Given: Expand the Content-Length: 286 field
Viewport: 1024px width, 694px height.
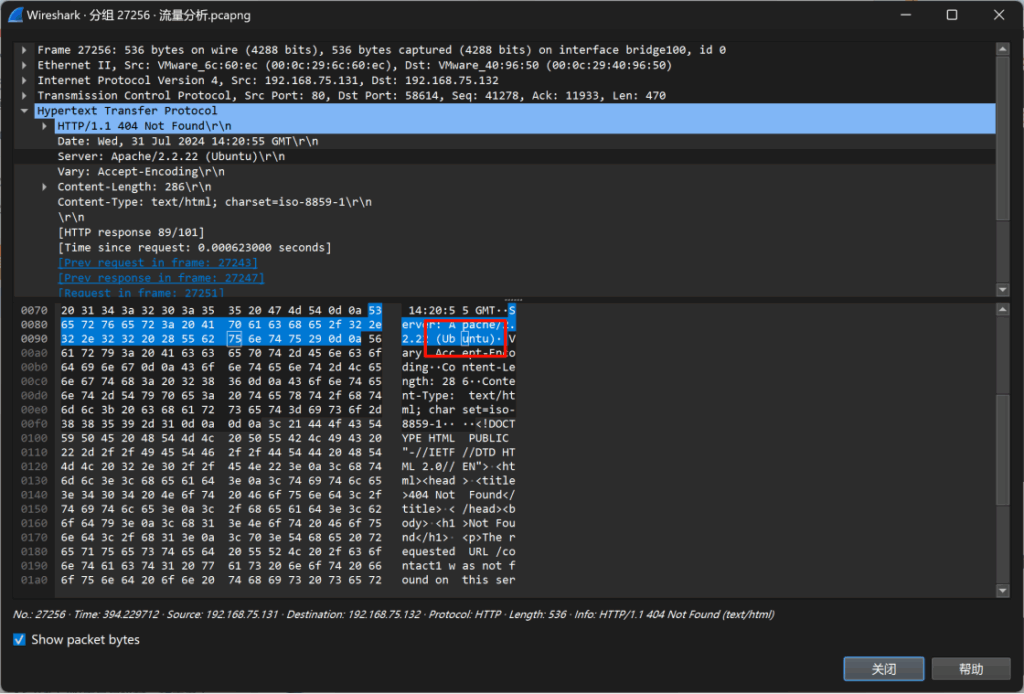Looking at the screenshot, I should tap(46, 187).
